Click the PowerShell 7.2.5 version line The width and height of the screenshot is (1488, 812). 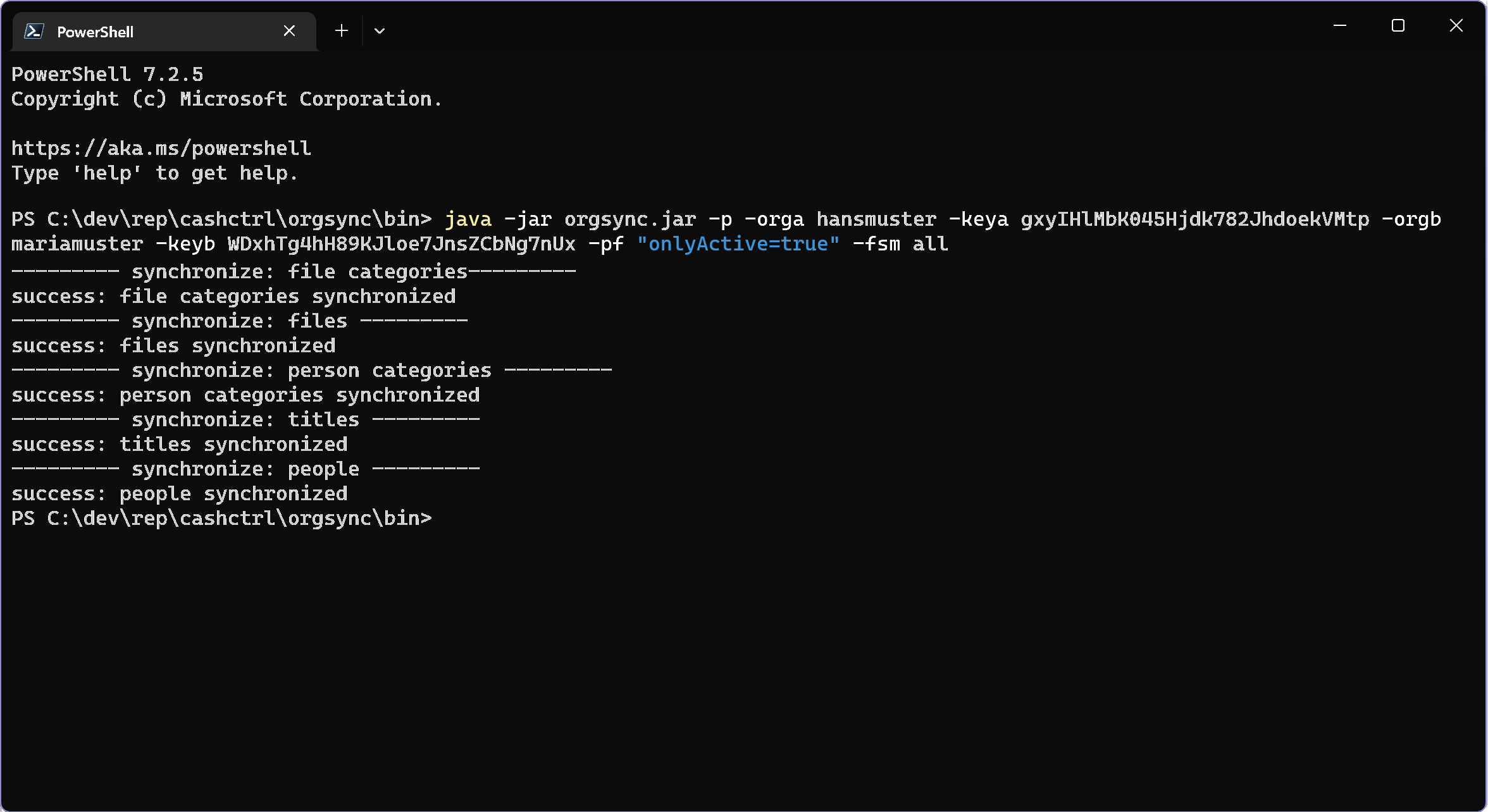[108, 75]
